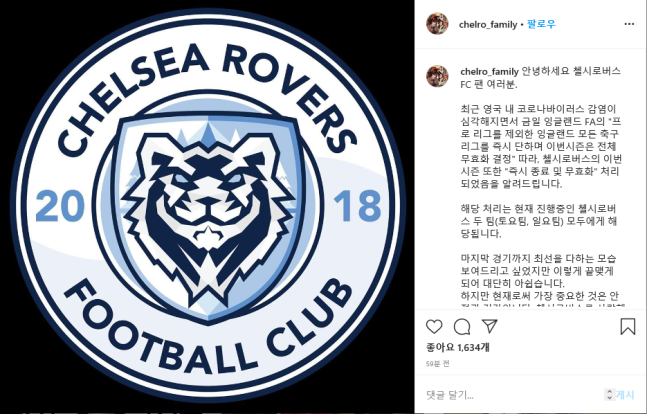Click the profile picture beside the caption
This screenshot has width=647, height=414.
click(437, 76)
